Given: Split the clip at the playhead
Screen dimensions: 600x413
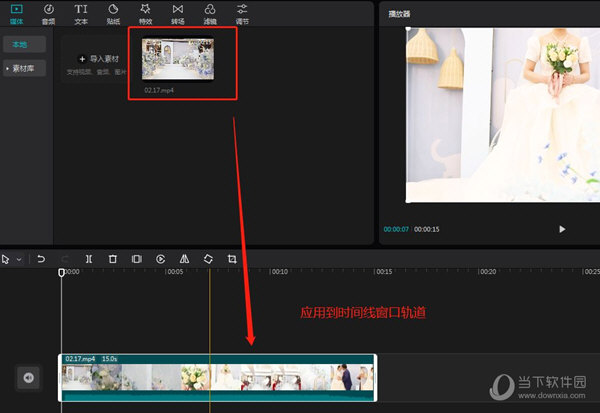Looking at the screenshot, I should coord(89,259).
